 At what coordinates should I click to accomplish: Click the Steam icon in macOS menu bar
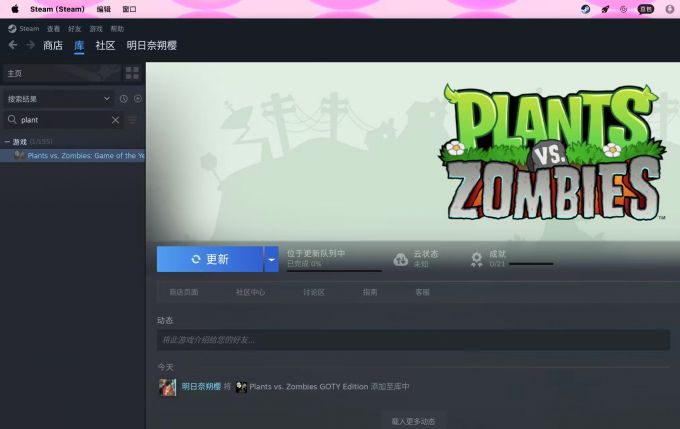click(x=585, y=9)
